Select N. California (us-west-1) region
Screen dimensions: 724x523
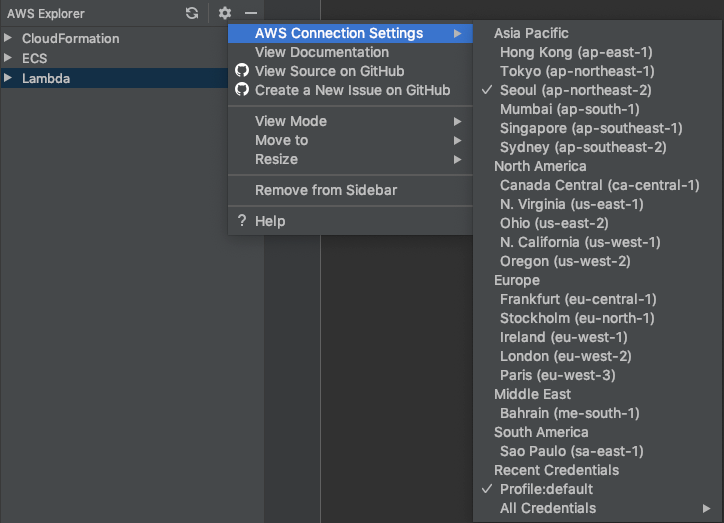tap(598, 242)
